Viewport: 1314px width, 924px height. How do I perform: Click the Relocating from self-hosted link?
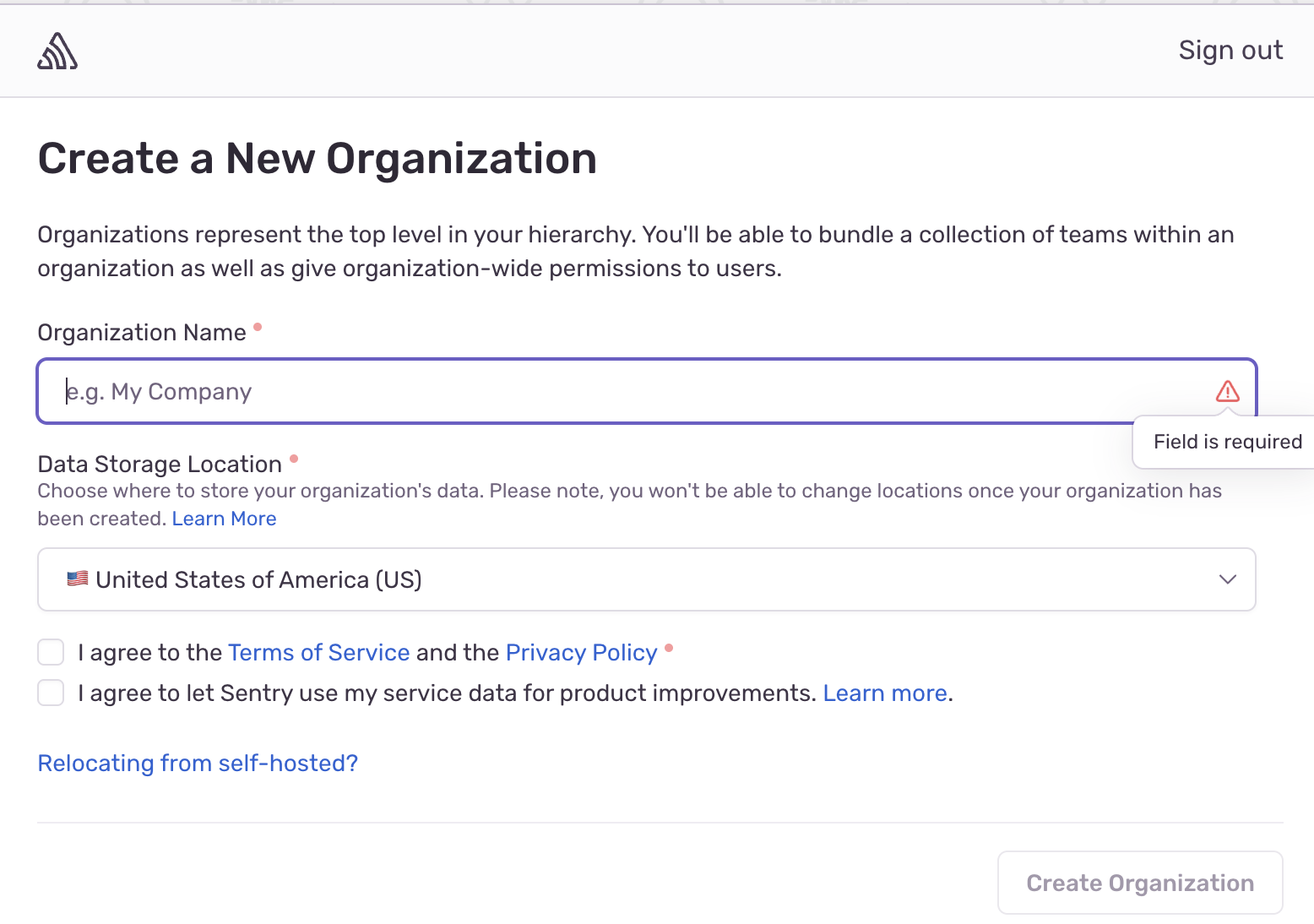pyautogui.click(x=198, y=764)
